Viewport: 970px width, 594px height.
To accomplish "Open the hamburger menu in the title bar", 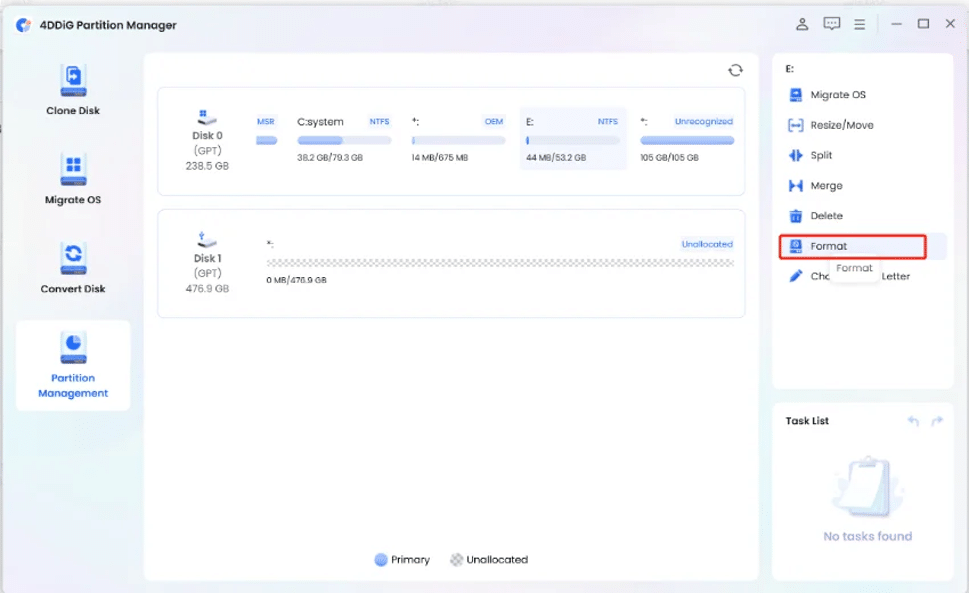I will click(x=859, y=24).
